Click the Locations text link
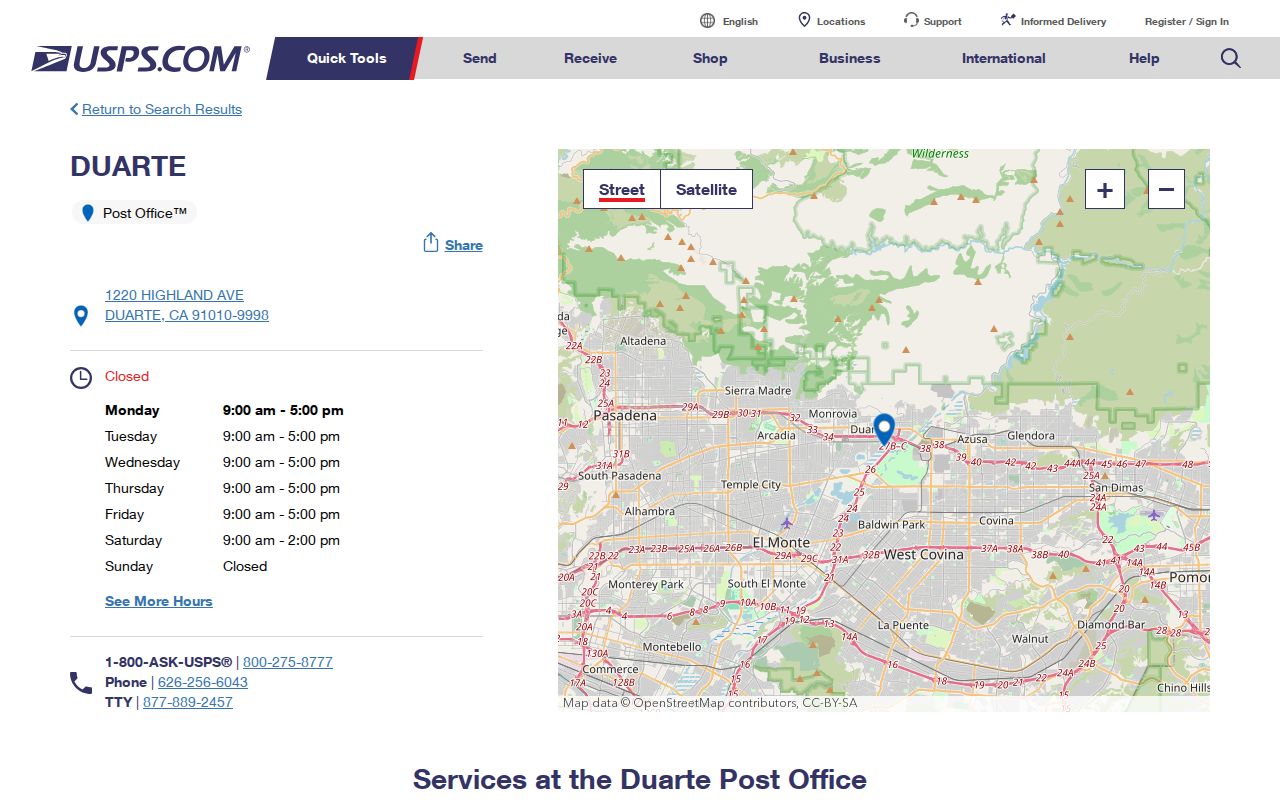 click(x=841, y=21)
